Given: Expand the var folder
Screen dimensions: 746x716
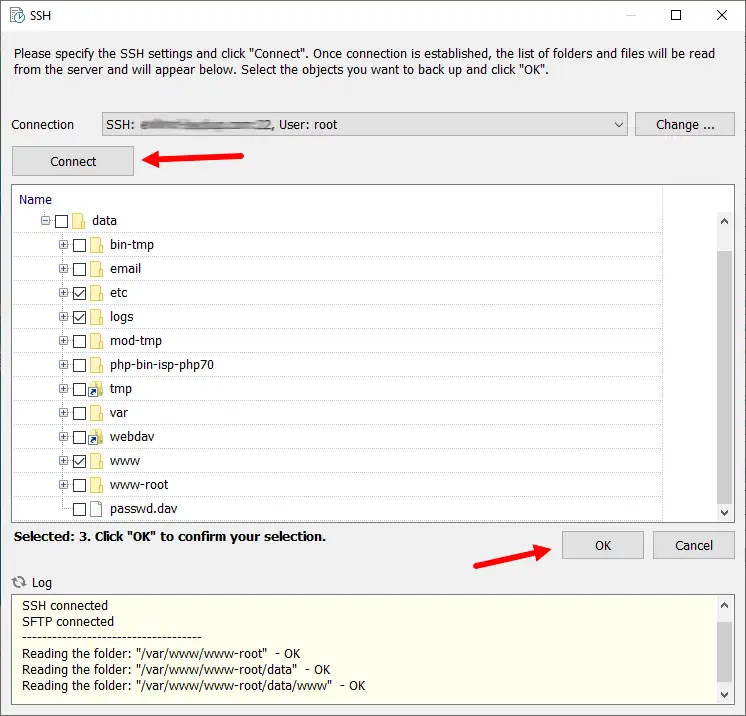Looking at the screenshot, I should [x=63, y=412].
